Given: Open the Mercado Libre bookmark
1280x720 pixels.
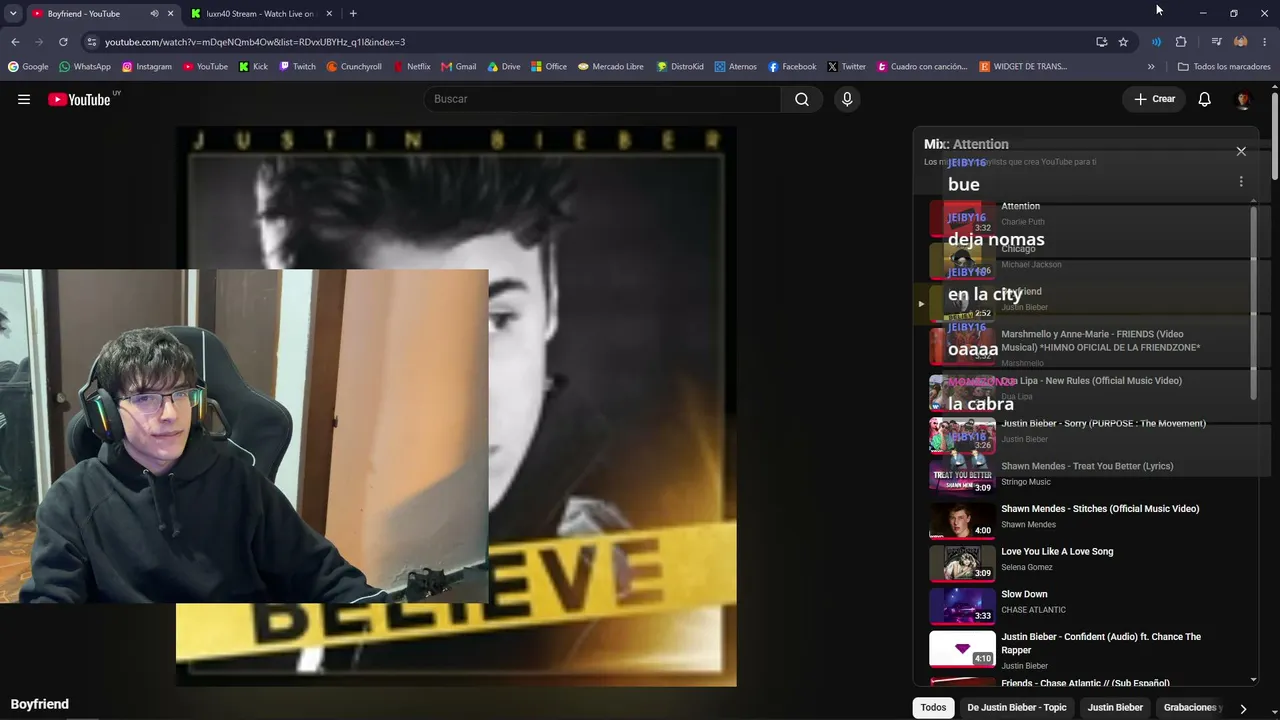Looking at the screenshot, I should pos(610,67).
